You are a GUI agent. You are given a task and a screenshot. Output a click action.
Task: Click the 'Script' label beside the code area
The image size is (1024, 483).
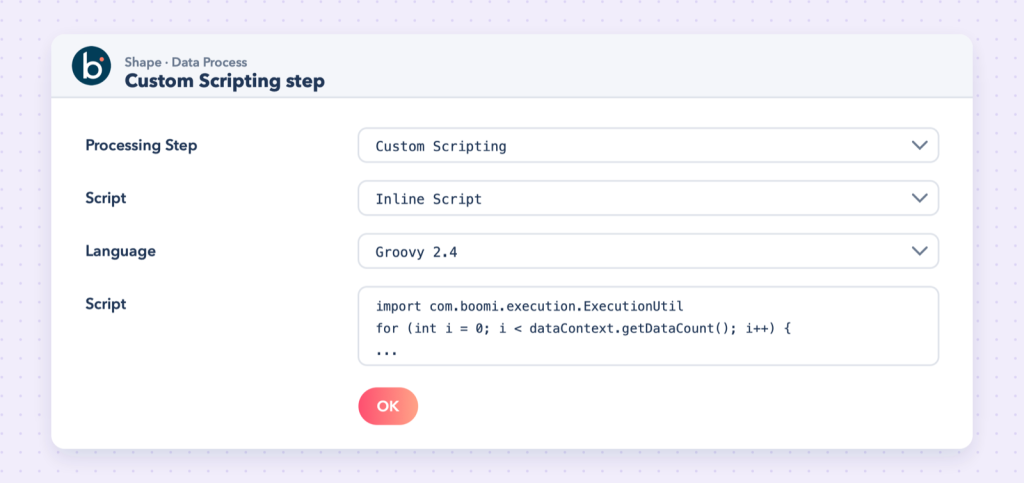(x=106, y=304)
